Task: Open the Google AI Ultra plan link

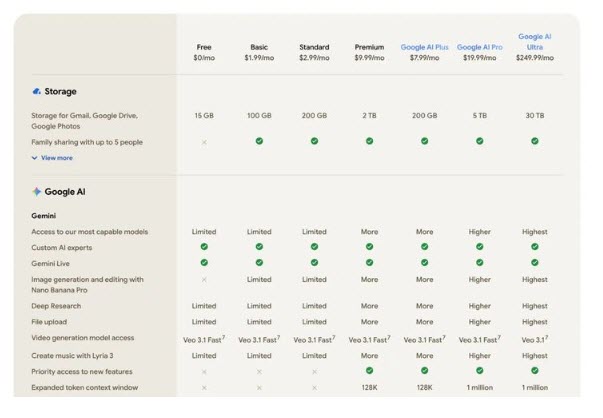Action: [x=535, y=42]
